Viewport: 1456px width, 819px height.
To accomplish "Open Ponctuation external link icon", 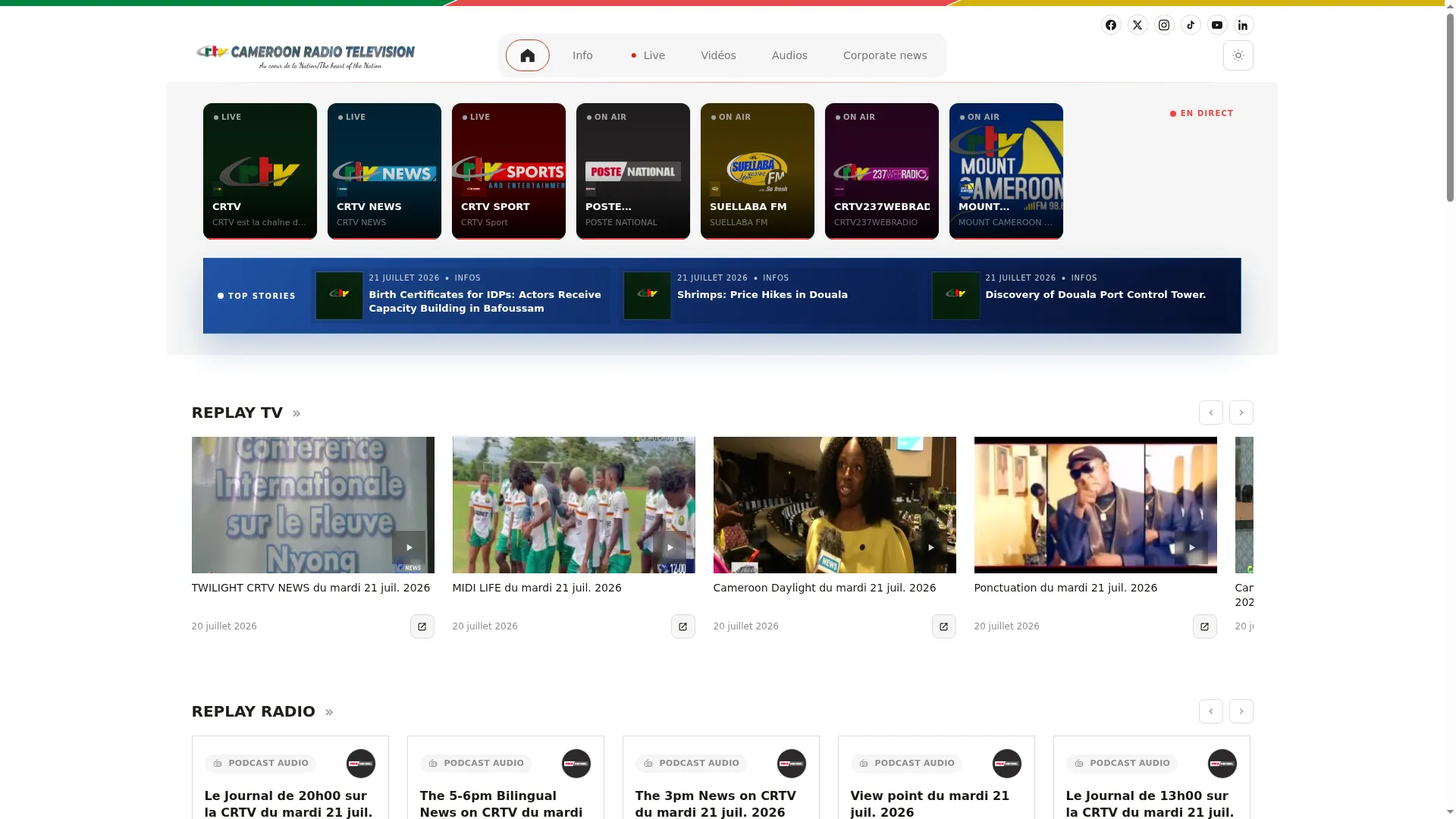I will point(1205,626).
